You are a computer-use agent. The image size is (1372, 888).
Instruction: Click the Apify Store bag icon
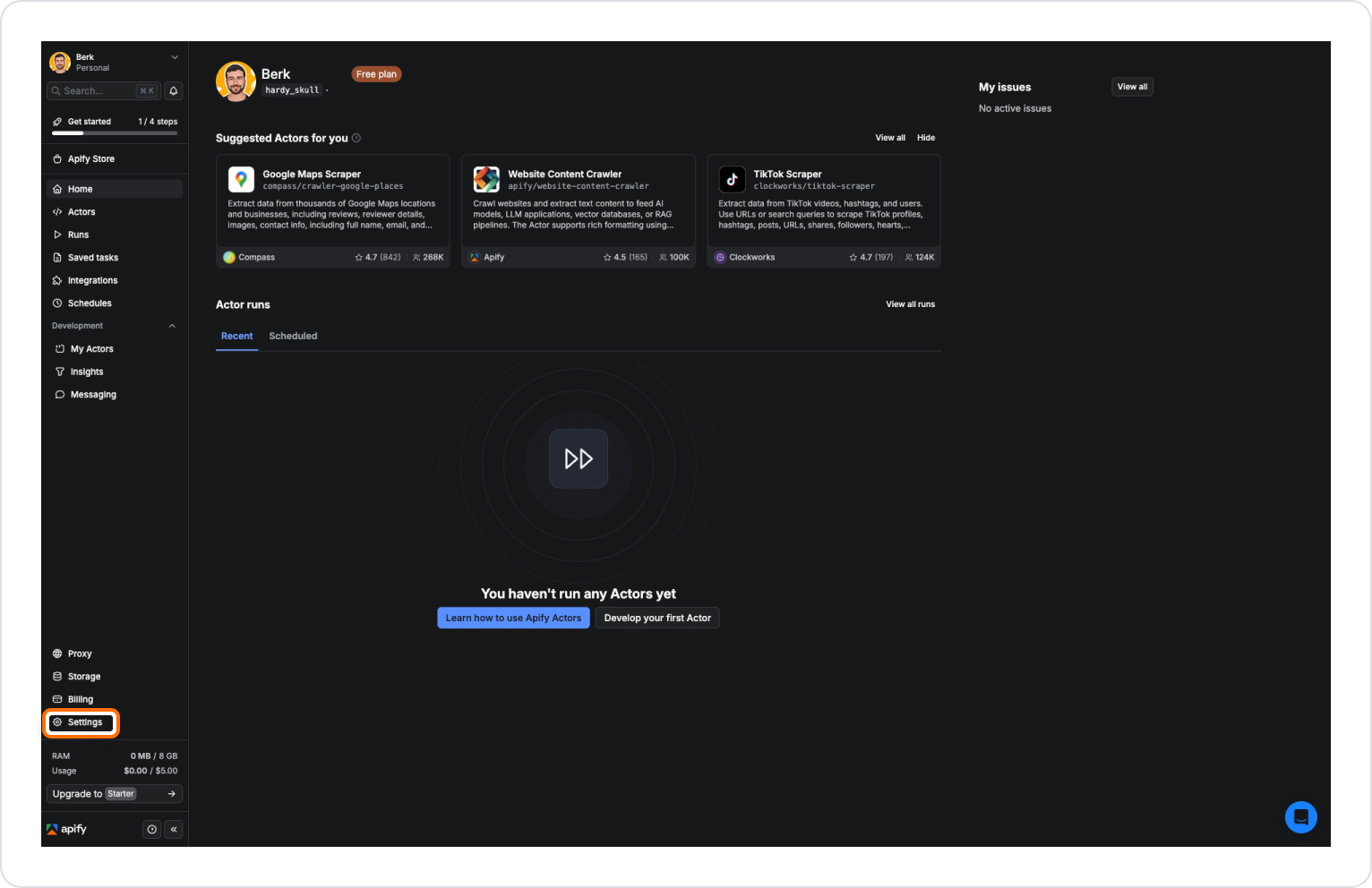(57, 159)
